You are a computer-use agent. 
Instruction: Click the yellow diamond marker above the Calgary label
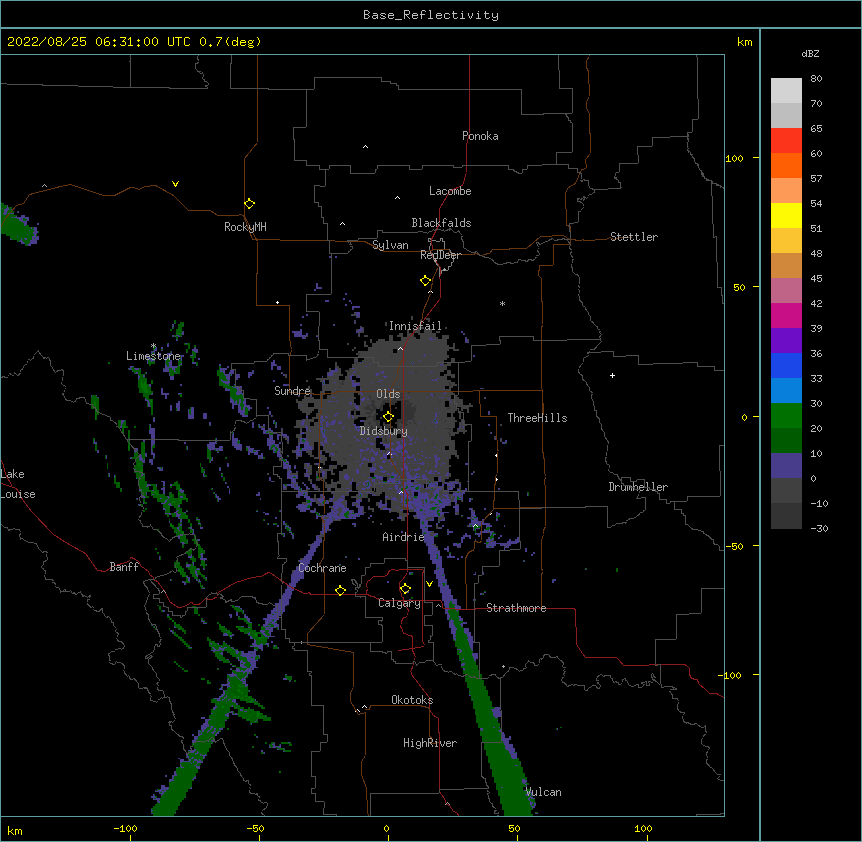[405, 589]
